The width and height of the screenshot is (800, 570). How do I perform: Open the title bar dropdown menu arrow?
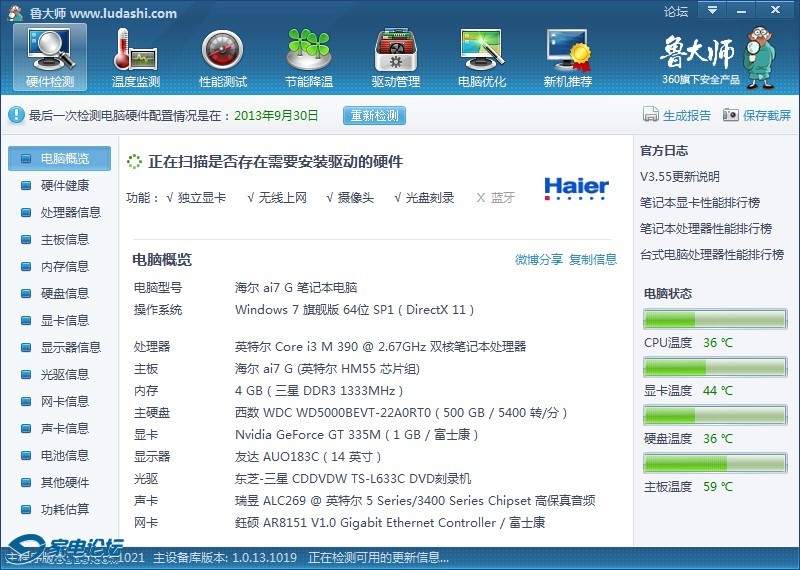coord(711,11)
